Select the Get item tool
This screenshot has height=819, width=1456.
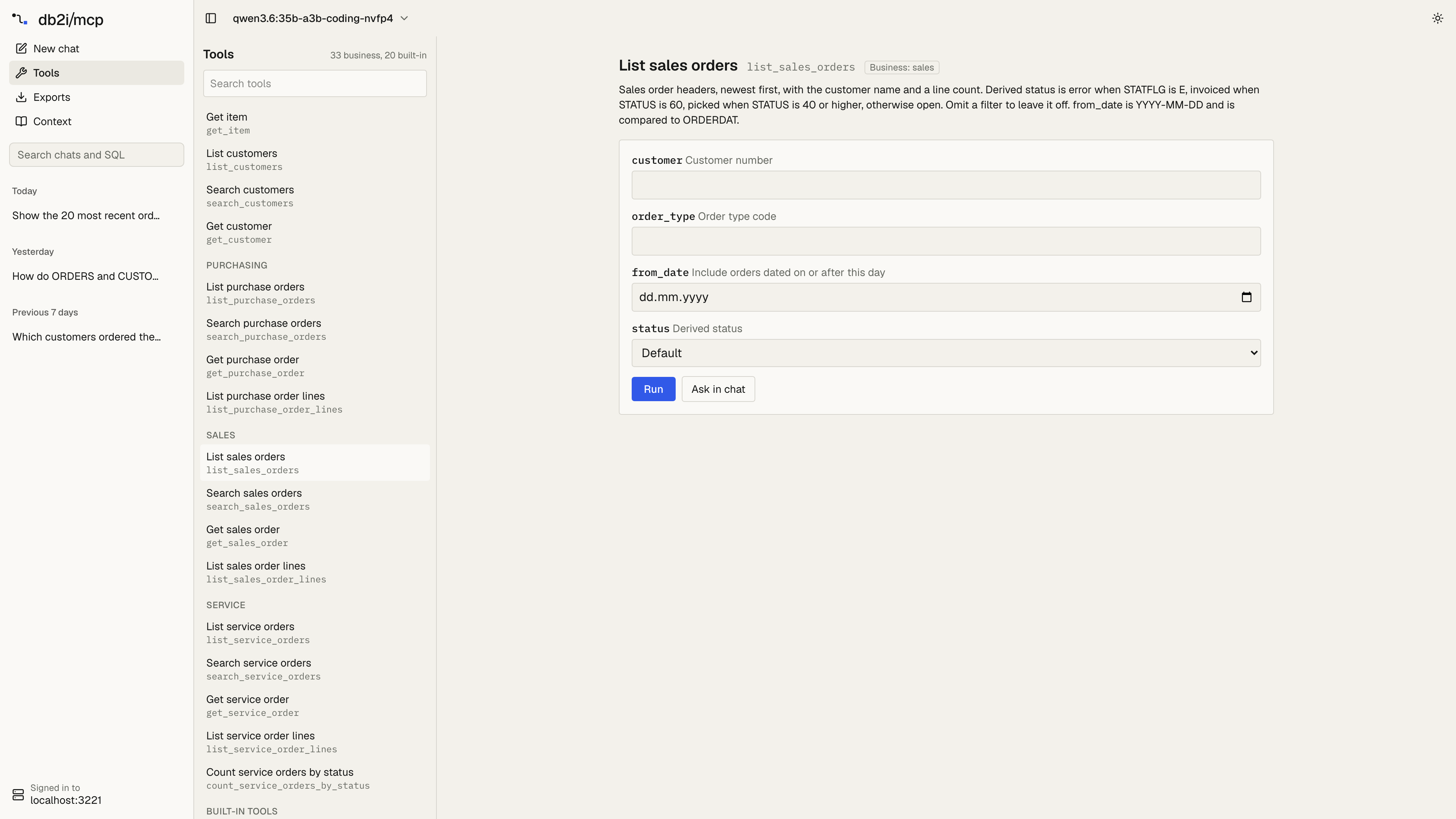[315, 123]
